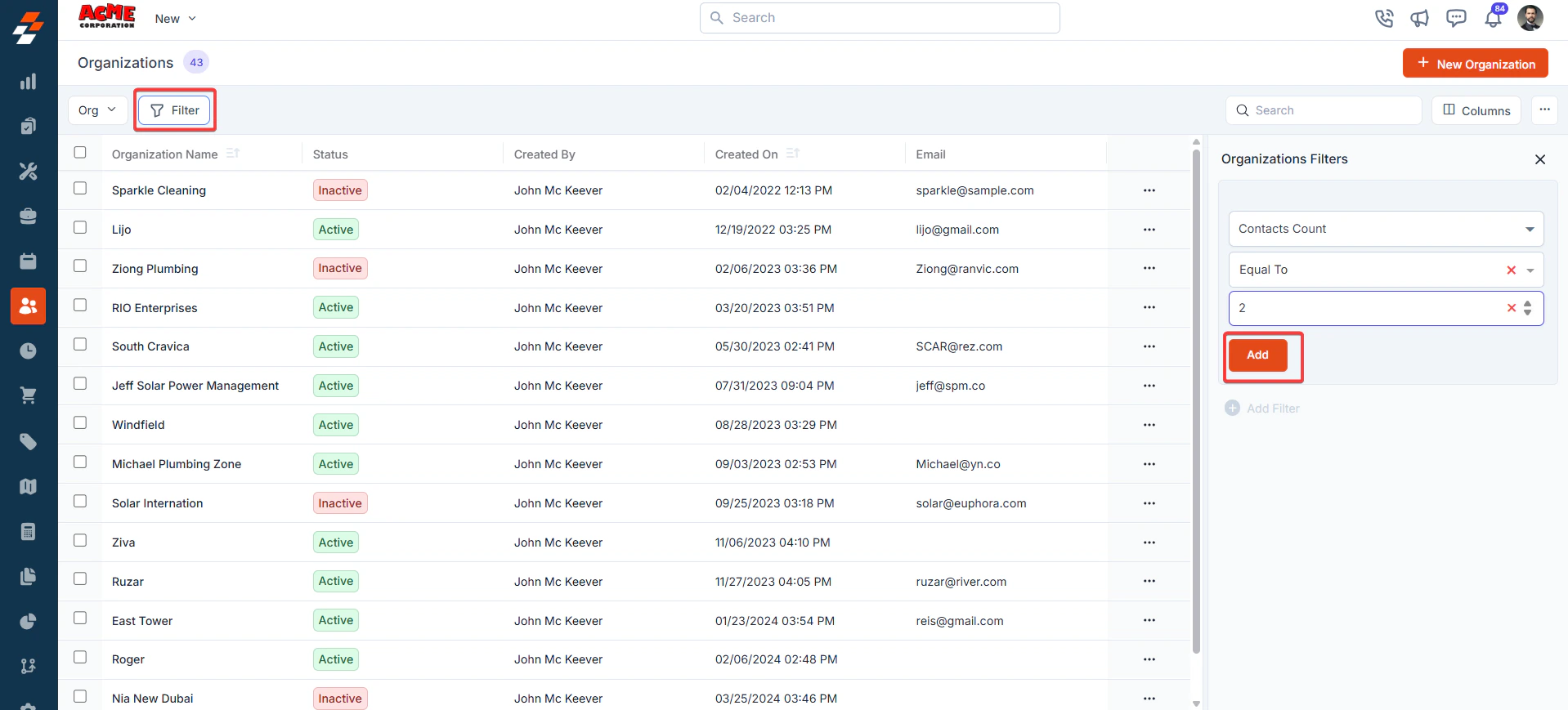Open row actions for Roger
This screenshot has height=710, width=1568.
pos(1149,659)
